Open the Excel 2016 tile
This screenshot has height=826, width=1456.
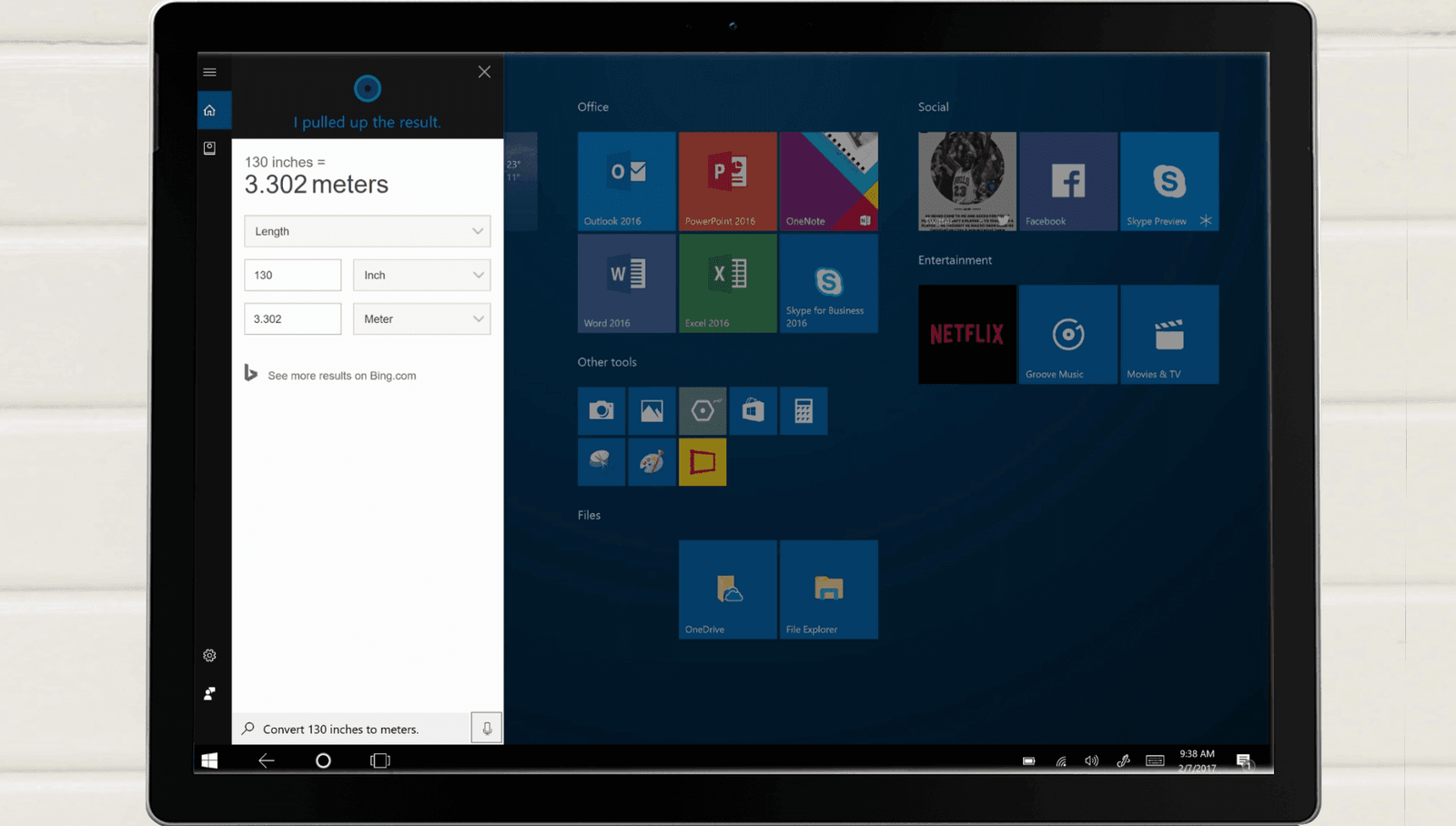[x=727, y=283]
